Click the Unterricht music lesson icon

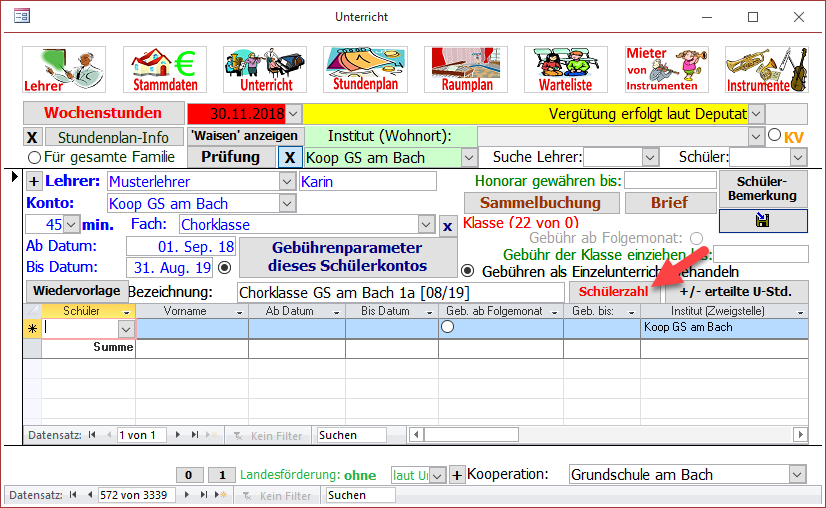265,70
